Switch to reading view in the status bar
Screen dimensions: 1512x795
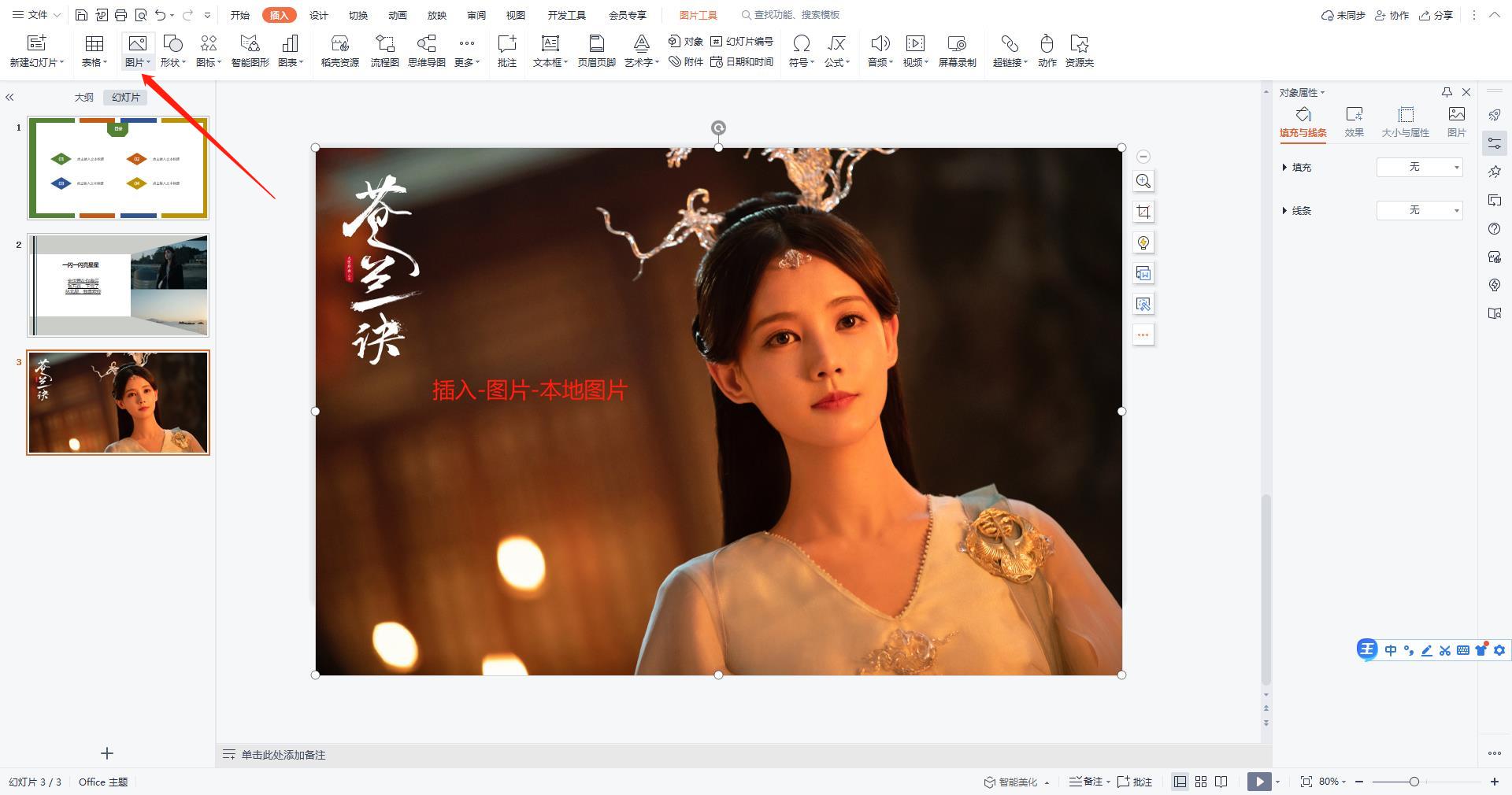tap(1221, 782)
